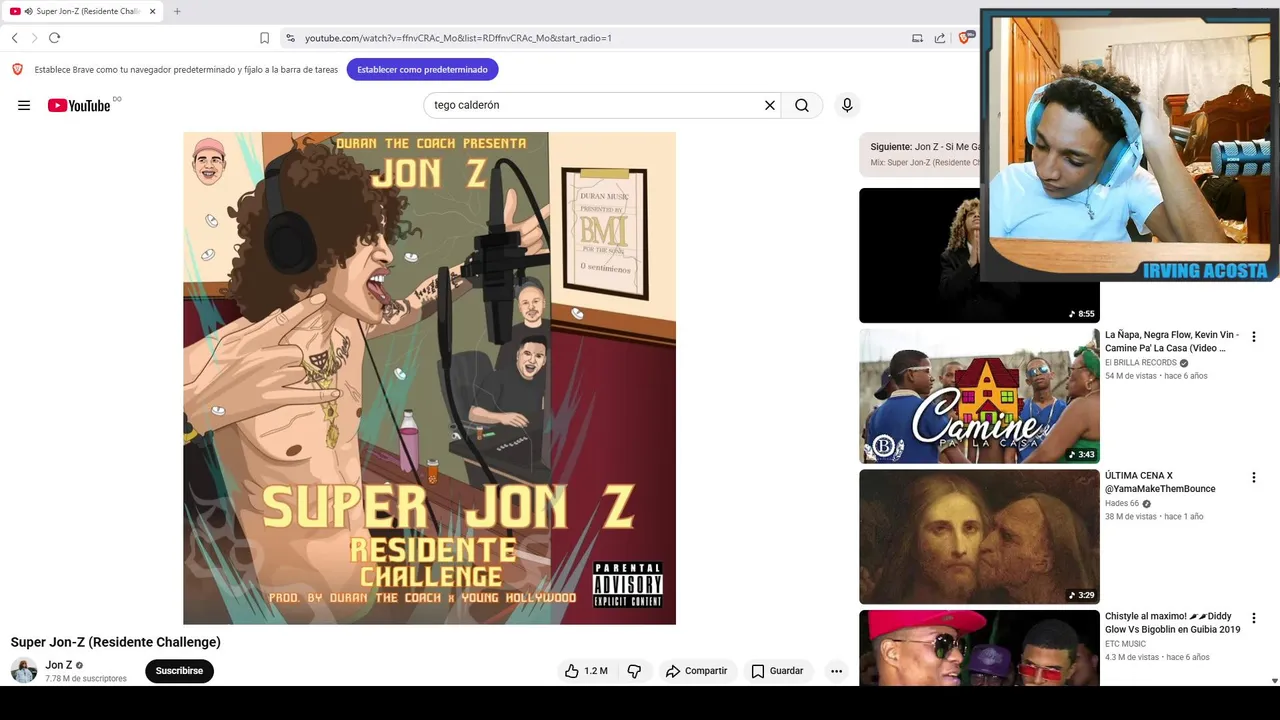Click the 54 M de vistas text

coord(1131,376)
